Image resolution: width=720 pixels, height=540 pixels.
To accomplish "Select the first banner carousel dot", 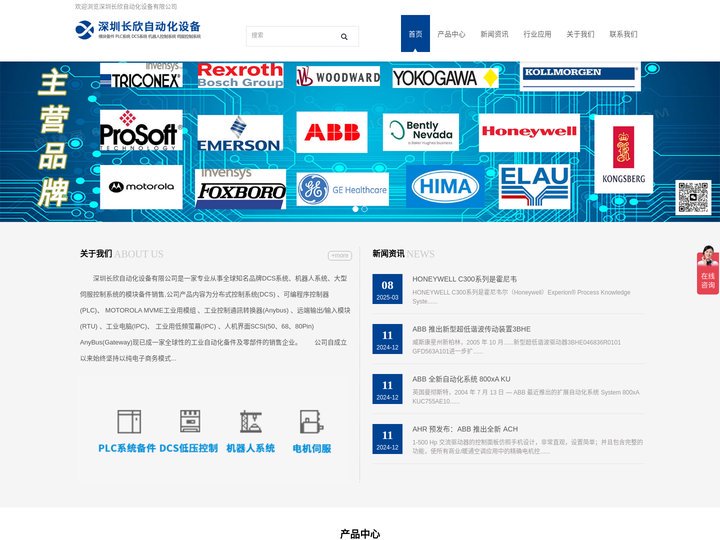I will [355, 209].
